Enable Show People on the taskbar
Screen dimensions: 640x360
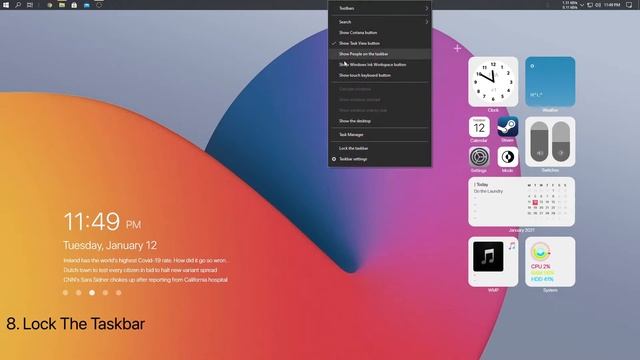pos(380,54)
